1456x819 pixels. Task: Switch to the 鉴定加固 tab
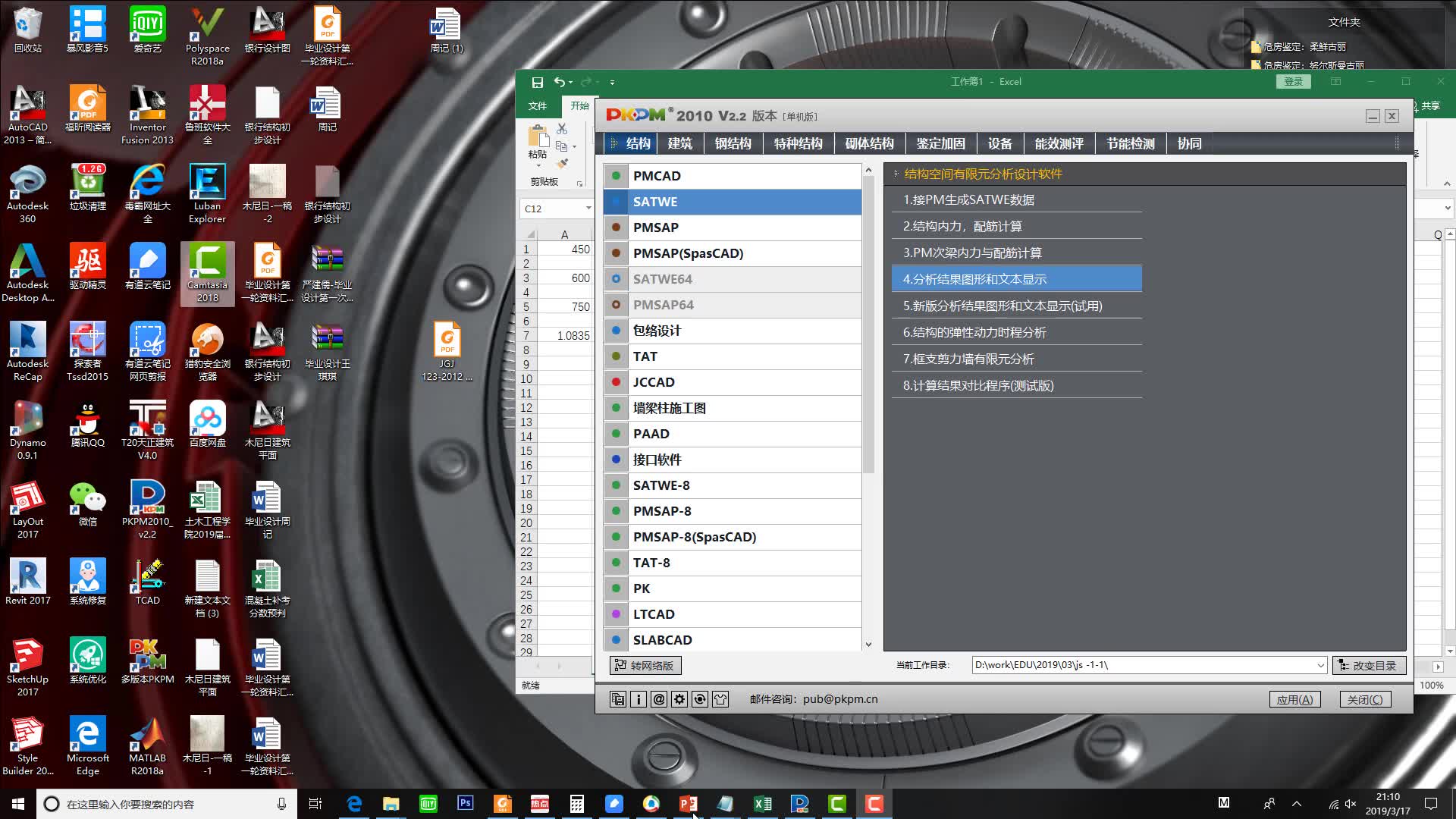click(x=940, y=143)
